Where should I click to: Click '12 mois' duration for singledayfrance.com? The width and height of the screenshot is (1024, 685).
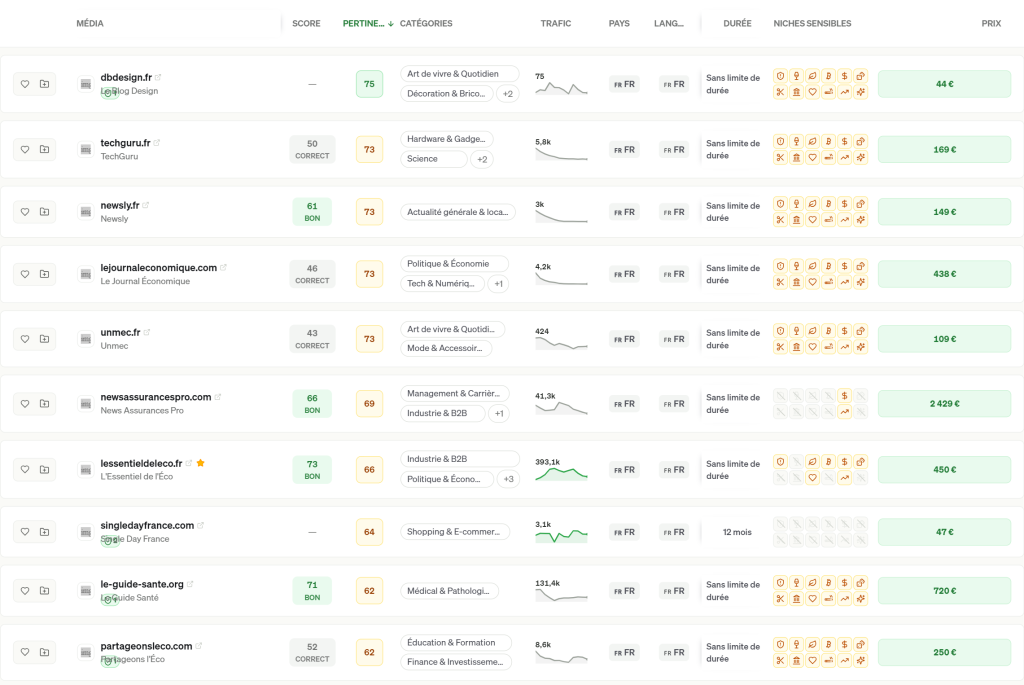(x=737, y=532)
